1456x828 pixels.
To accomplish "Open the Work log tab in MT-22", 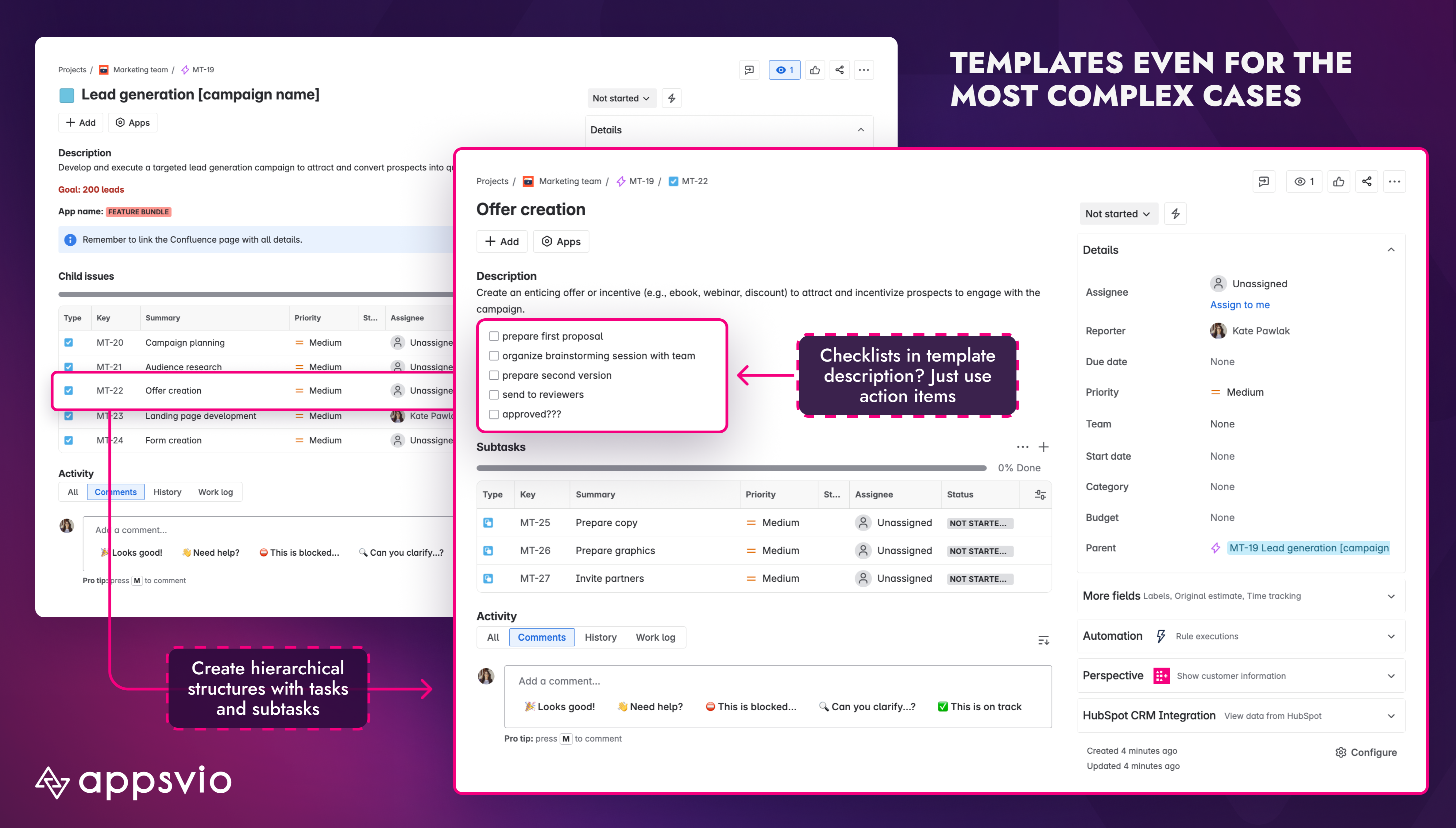I will pyautogui.click(x=655, y=638).
